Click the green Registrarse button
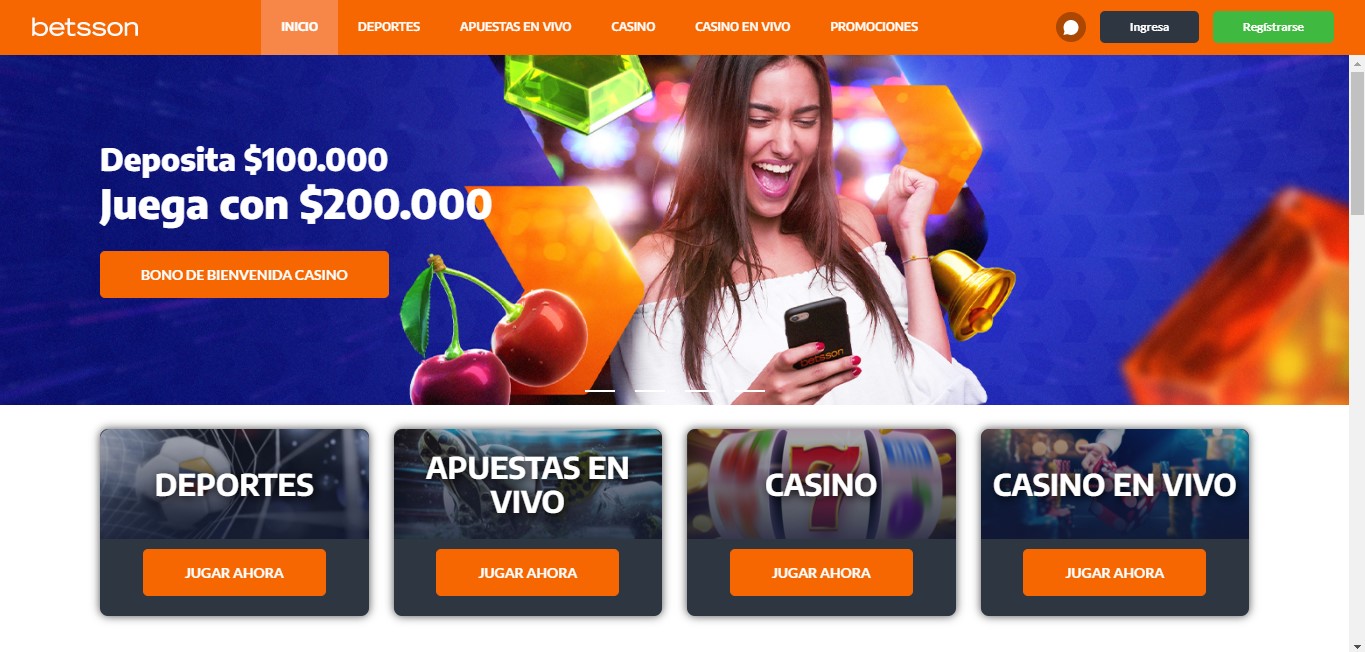Viewport: 1365px width, 652px height. pyautogui.click(x=1273, y=27)
